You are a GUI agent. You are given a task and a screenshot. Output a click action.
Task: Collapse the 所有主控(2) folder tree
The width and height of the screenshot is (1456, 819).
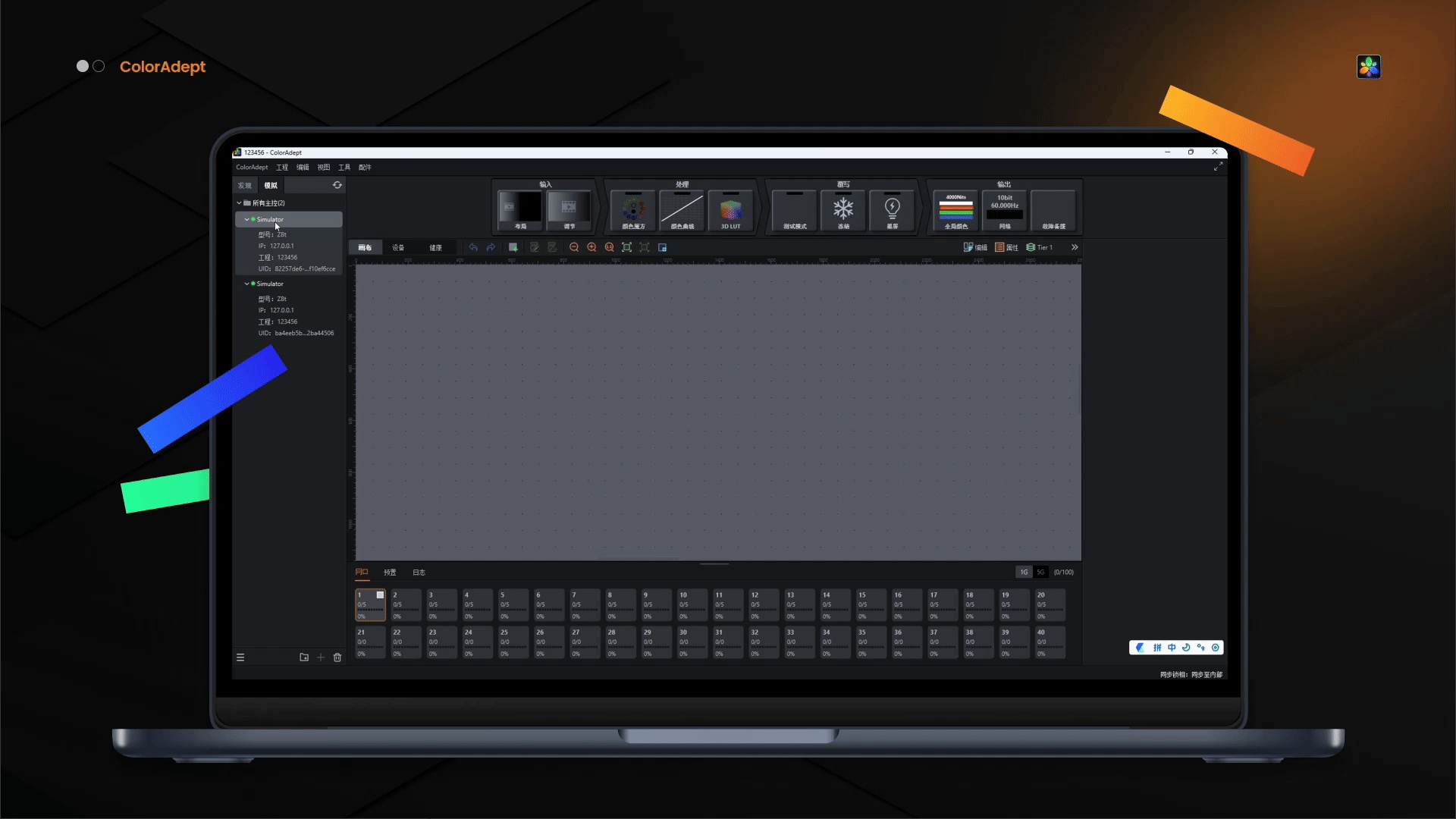(239, 203)
